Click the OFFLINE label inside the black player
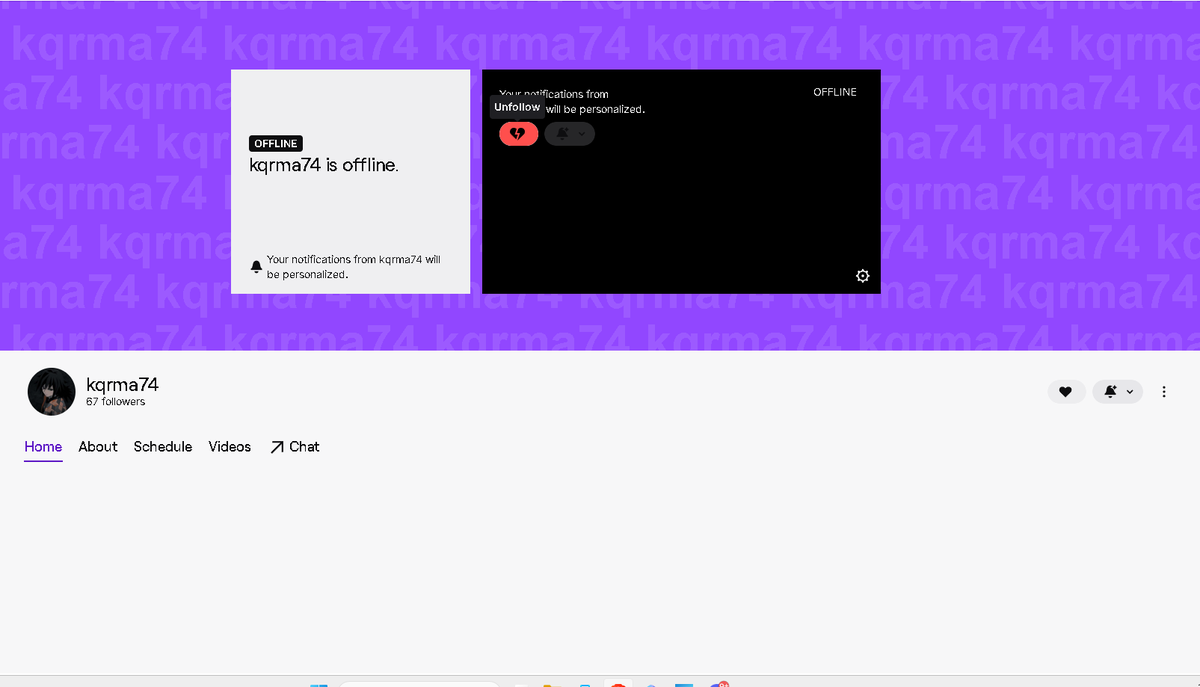Screen dimensions: 1200x687 [x=835, y=92]
